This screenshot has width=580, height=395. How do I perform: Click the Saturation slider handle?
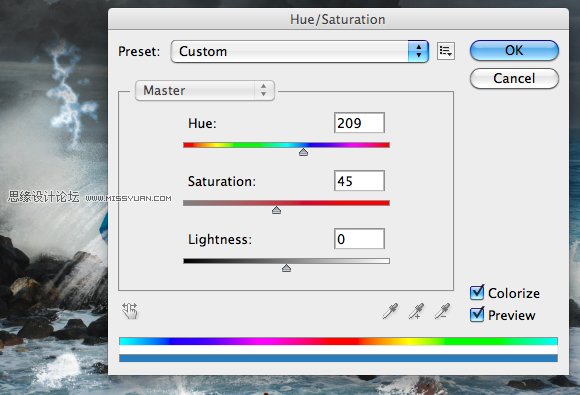click(276, 210)
